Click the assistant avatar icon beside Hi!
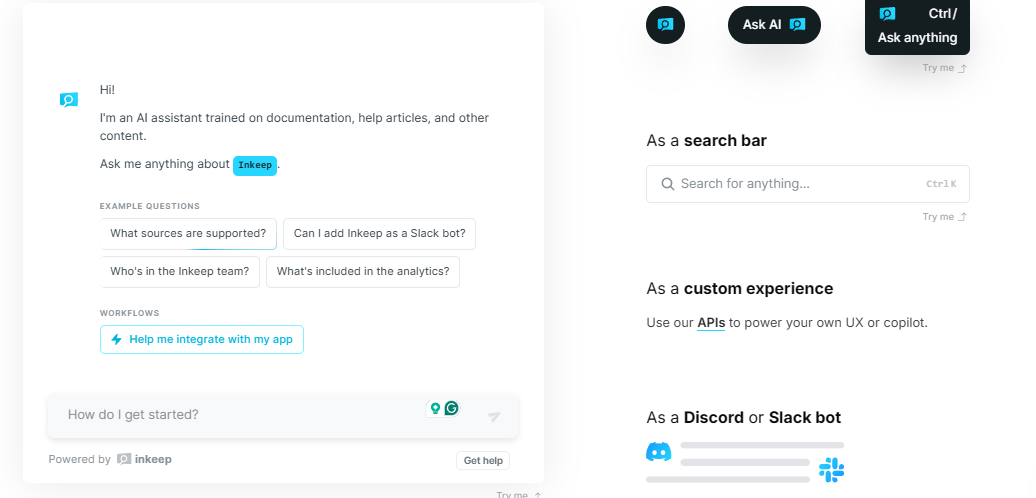 click(68, 99)
